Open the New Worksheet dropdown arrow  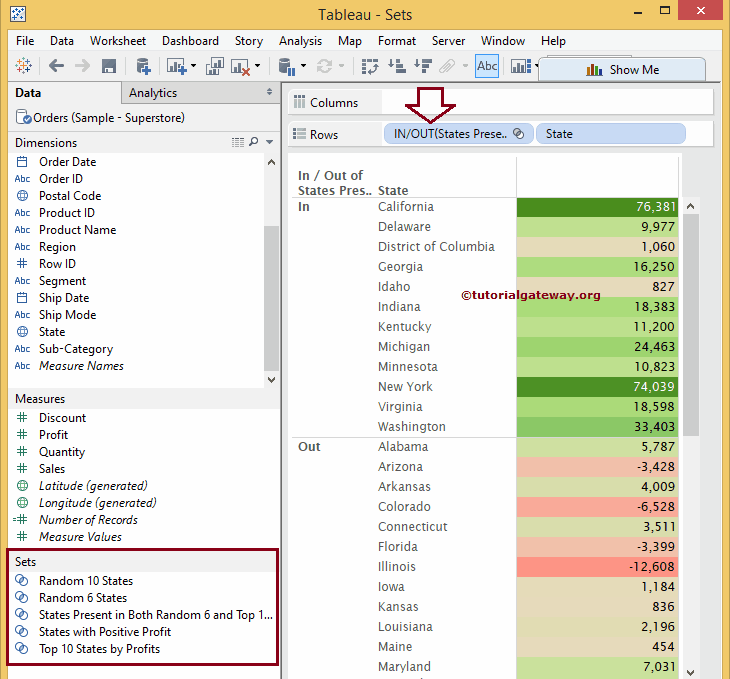click(193, 66)
